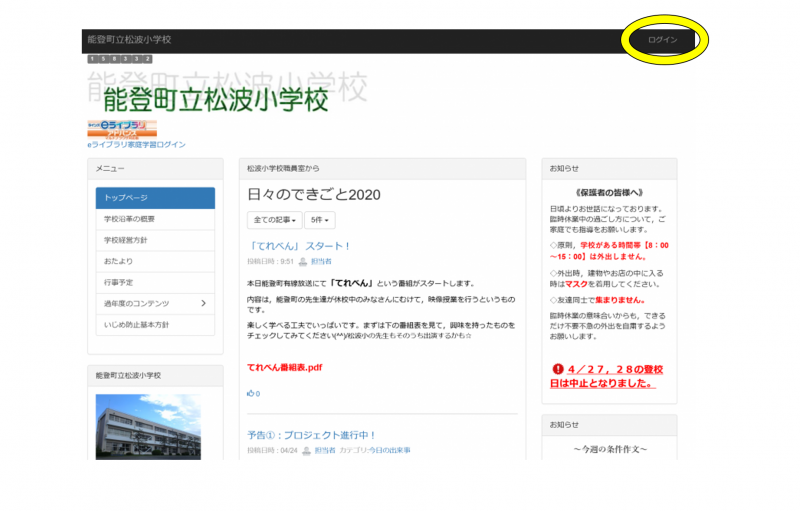The width and height of the screenshot is (800, 511).
Task: Click the user icon beside 担当者 on てれべん post
Action: pos(303,261)
